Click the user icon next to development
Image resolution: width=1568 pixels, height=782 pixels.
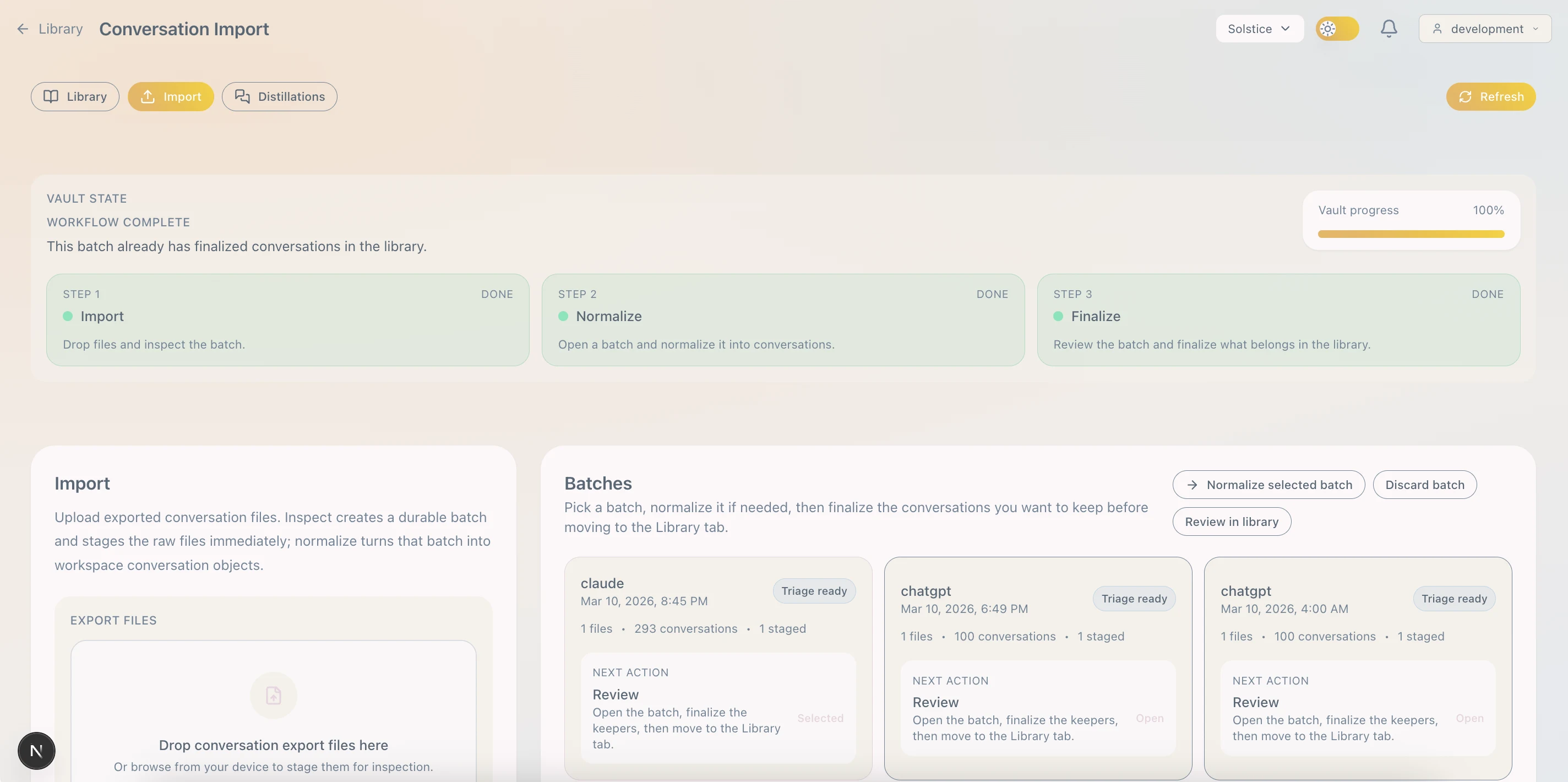point(1437,29)
